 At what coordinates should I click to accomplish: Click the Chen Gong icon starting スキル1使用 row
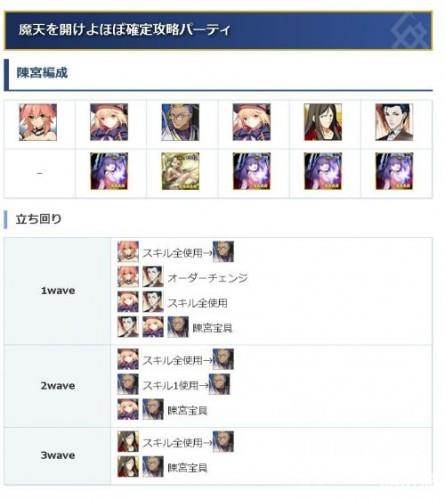click(x=128, y=384)
